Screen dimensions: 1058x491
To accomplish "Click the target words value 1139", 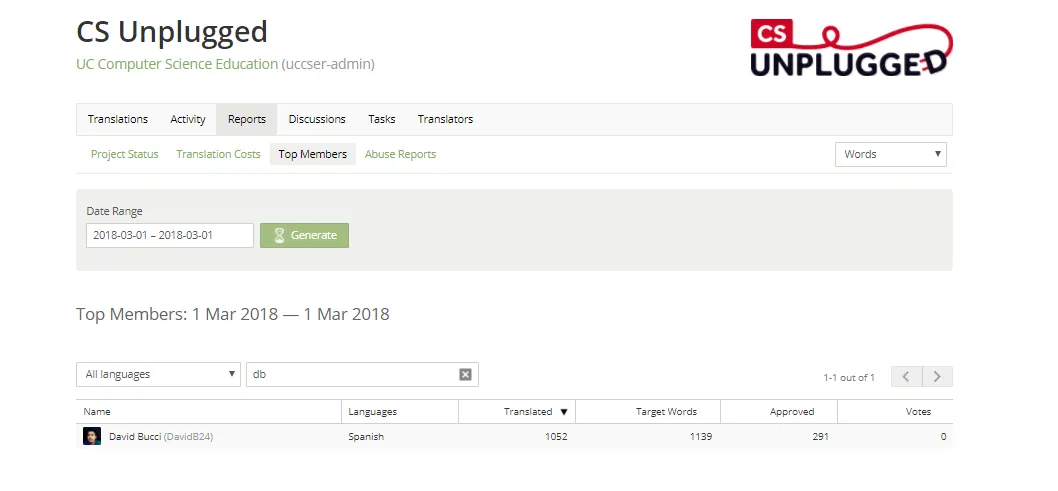I will [x=701, y=436].
